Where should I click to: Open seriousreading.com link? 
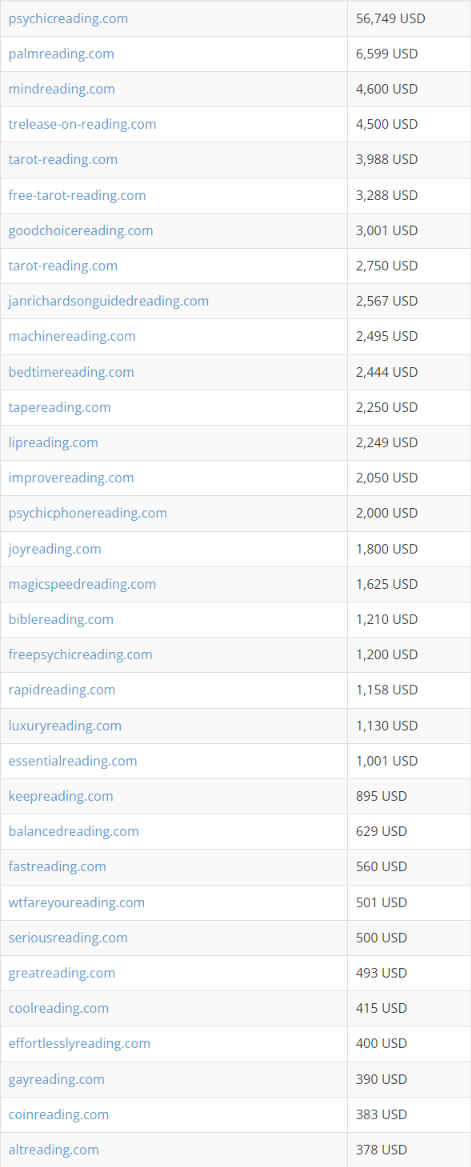[x=68, y=938]
